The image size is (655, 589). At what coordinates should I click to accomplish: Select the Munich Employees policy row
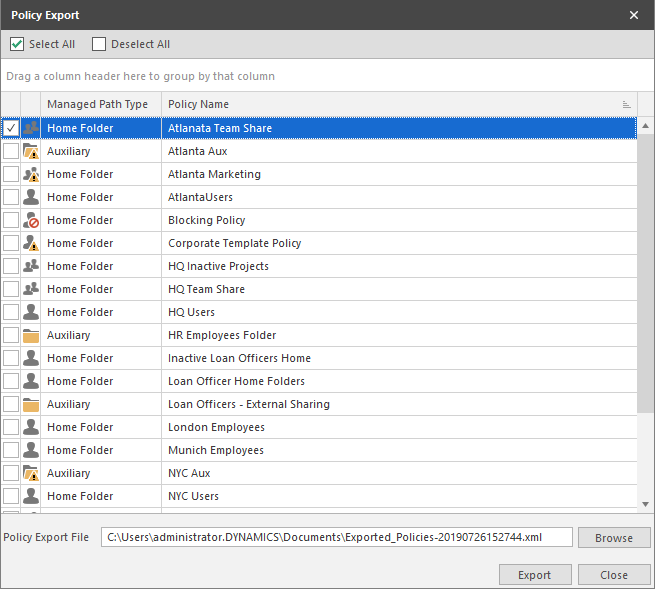[x=216, y=450]
